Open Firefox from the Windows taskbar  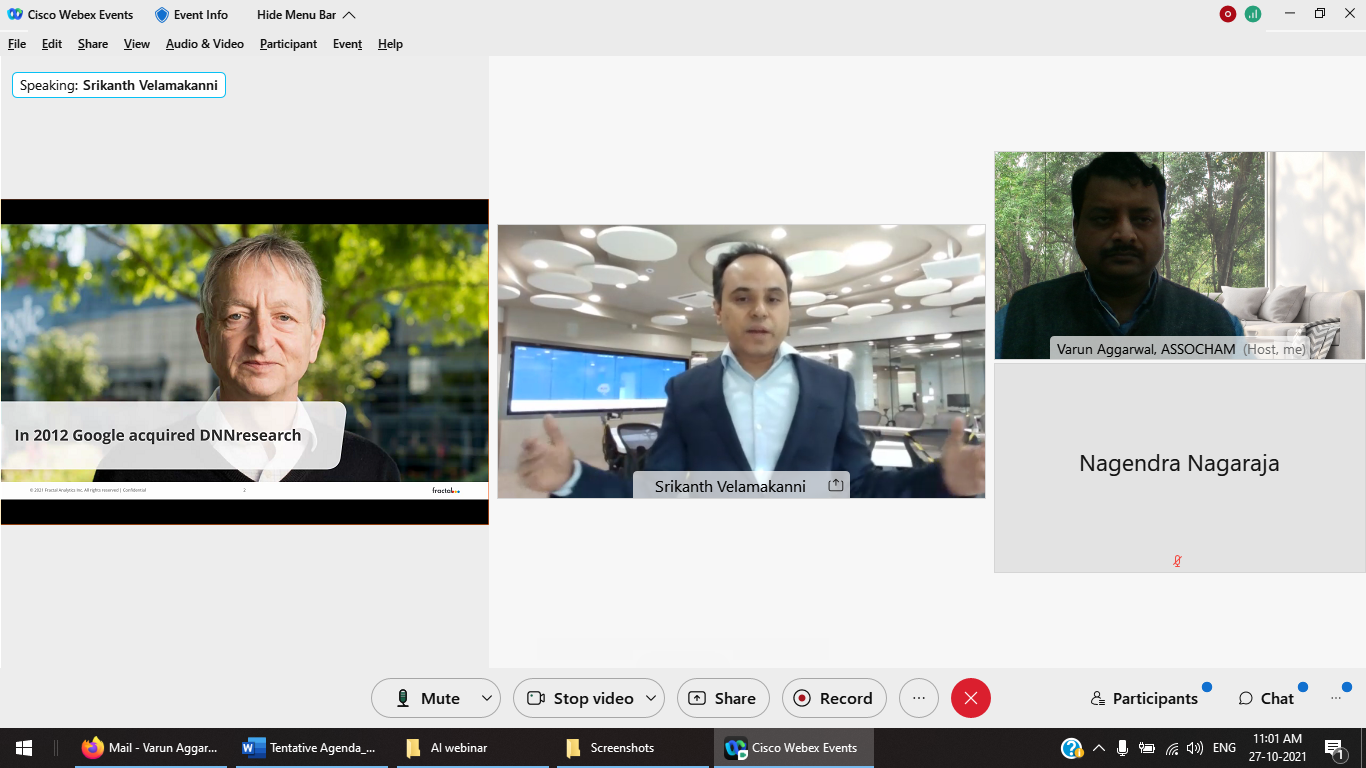tap(93, 748)
